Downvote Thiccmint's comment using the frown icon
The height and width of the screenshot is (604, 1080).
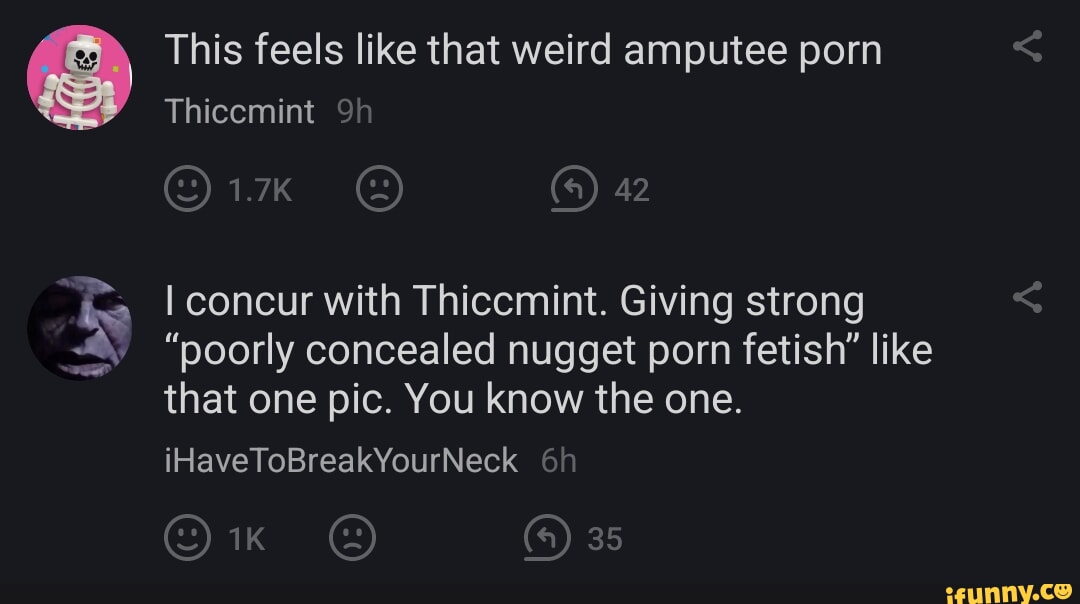378,189
